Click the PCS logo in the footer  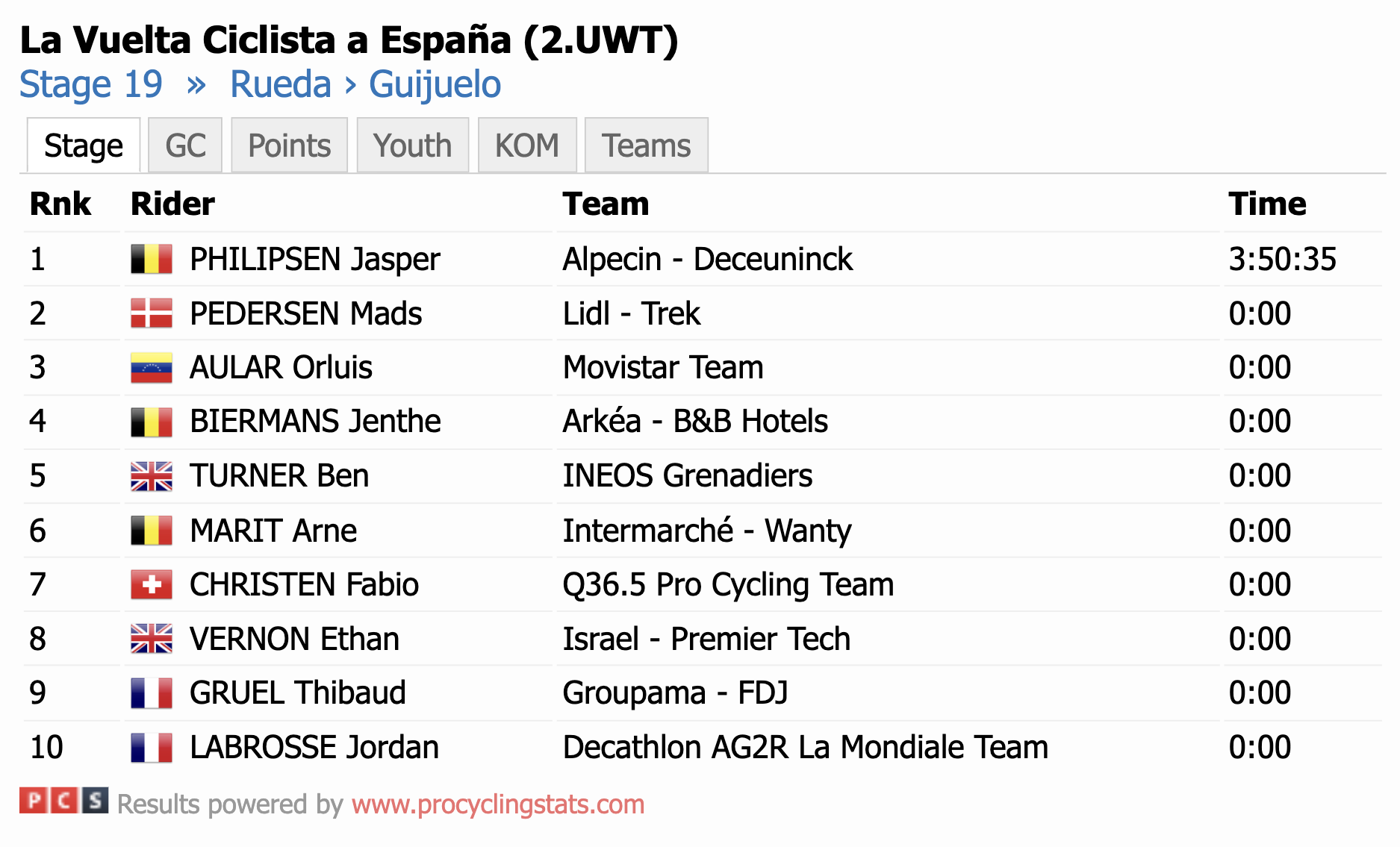coord(63,801)
